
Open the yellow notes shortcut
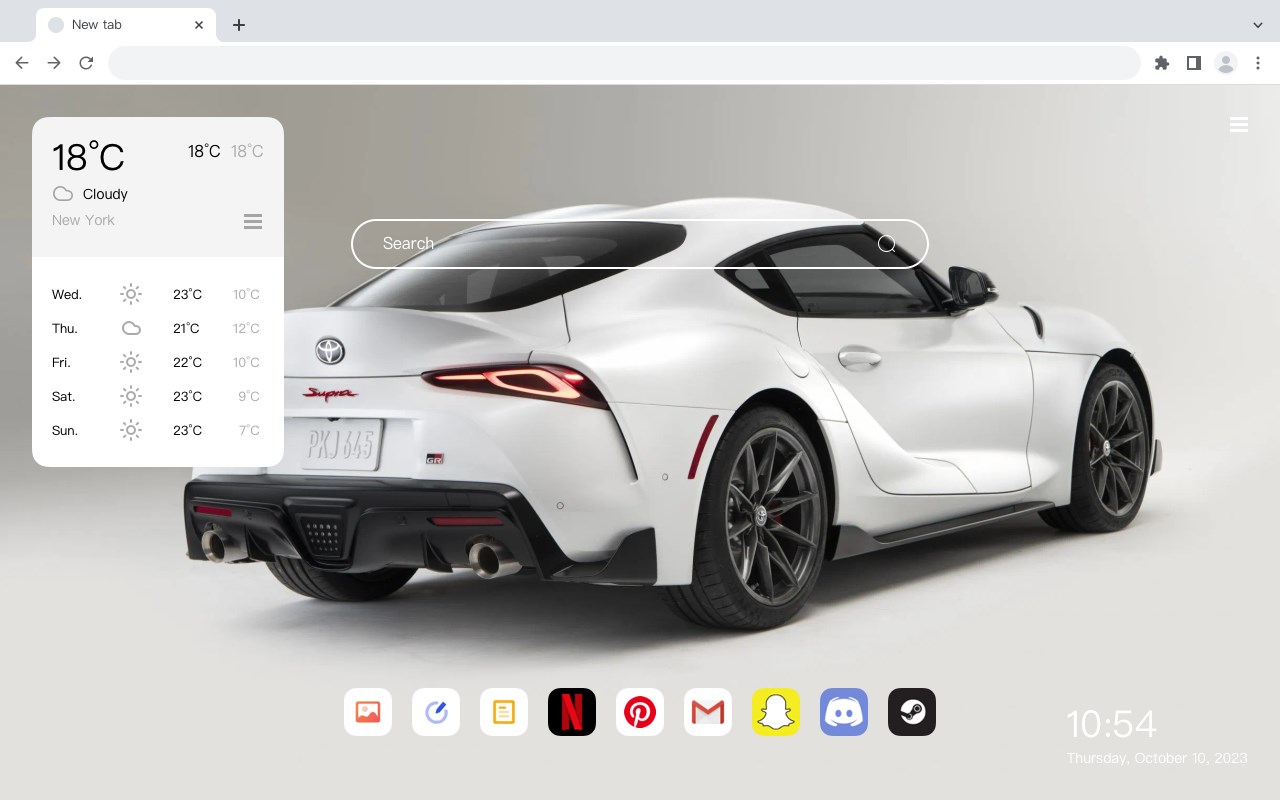[x=504, y=712]
